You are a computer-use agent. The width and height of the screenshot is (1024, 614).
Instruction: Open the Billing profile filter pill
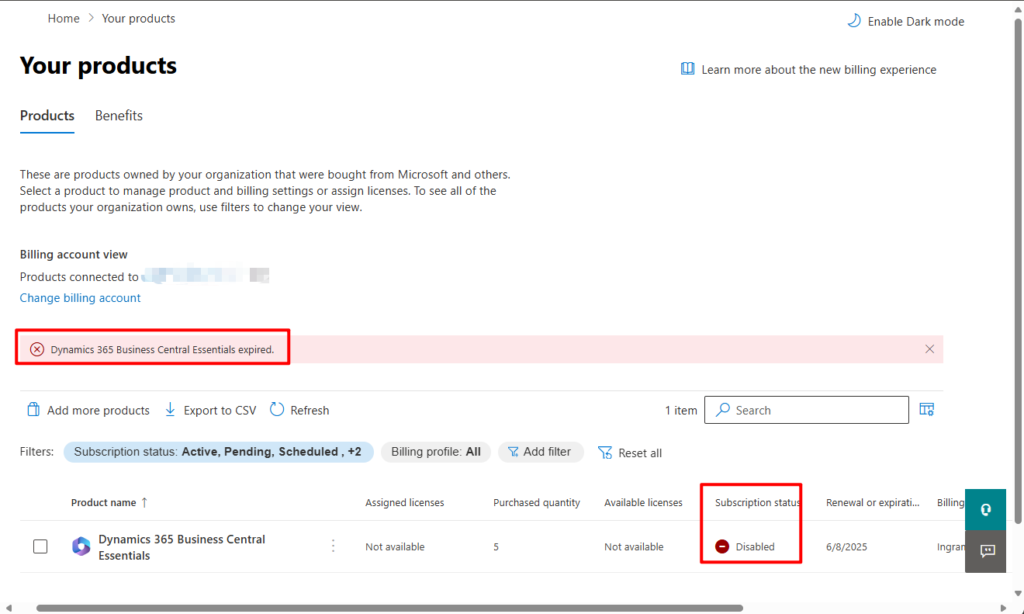pos(436,452)
